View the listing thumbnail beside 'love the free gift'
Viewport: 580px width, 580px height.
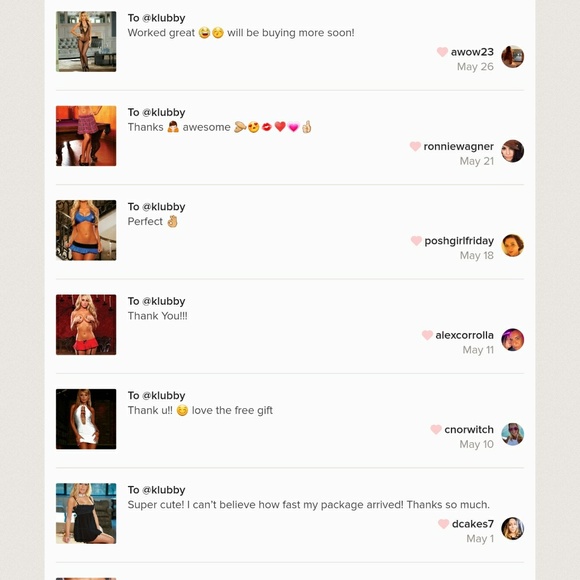(x=86, y=419)
